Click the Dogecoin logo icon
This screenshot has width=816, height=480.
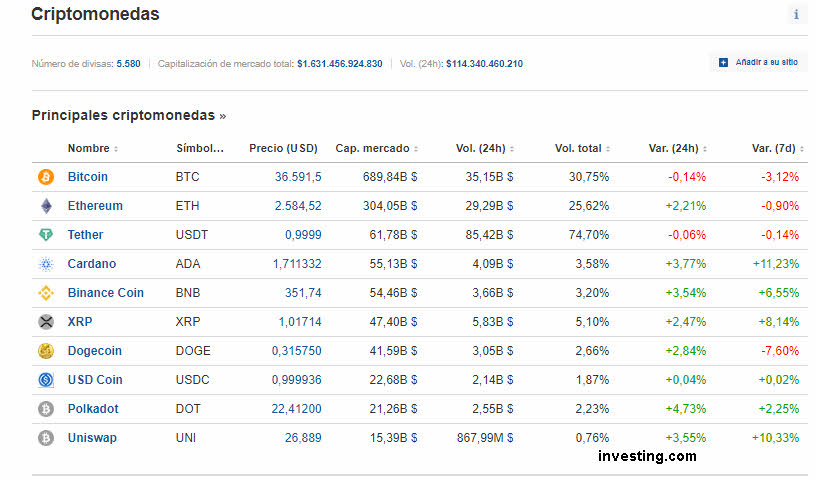45,351
